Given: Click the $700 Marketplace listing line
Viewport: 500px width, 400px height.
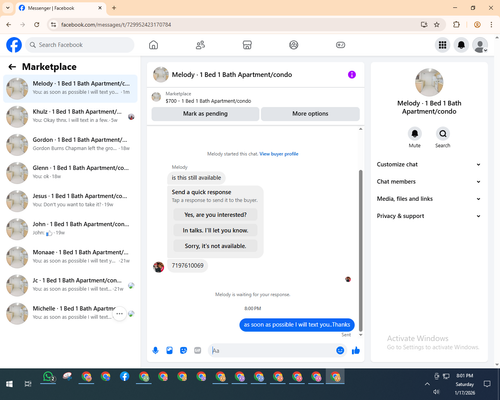Looking at the screenshot, I should pos(208,101).
